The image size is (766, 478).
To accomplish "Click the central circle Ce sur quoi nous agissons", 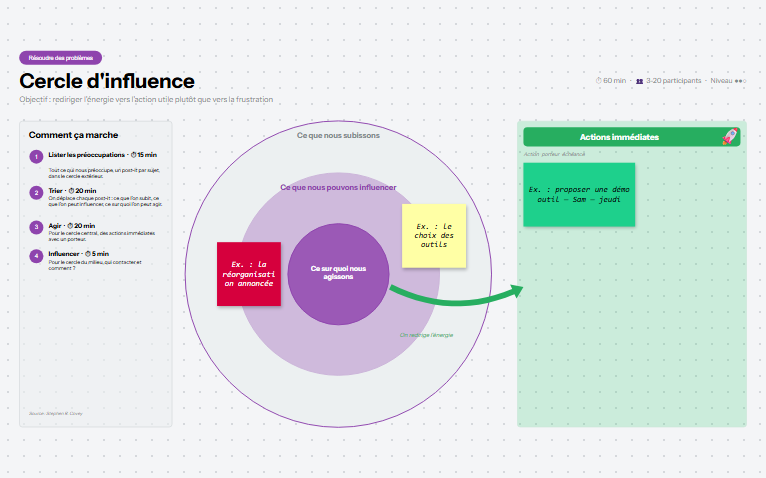I will point(338,274).
